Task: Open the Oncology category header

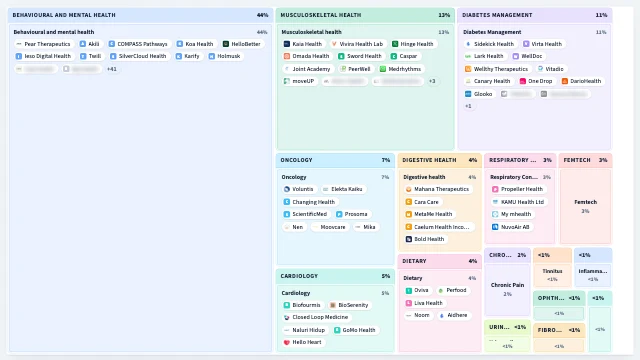Action: pos(335,160)
